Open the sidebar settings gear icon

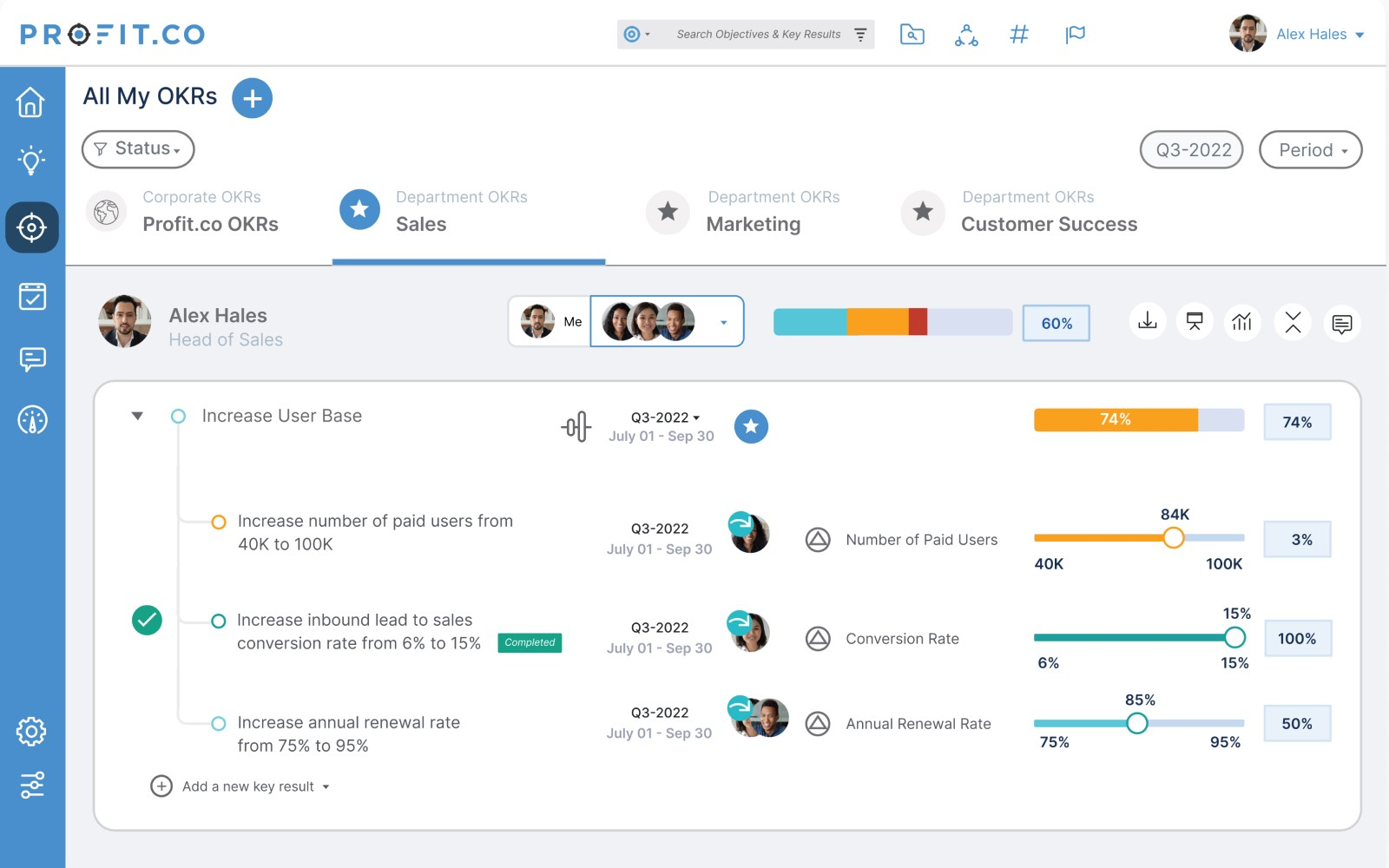click(x=31, y=732)
